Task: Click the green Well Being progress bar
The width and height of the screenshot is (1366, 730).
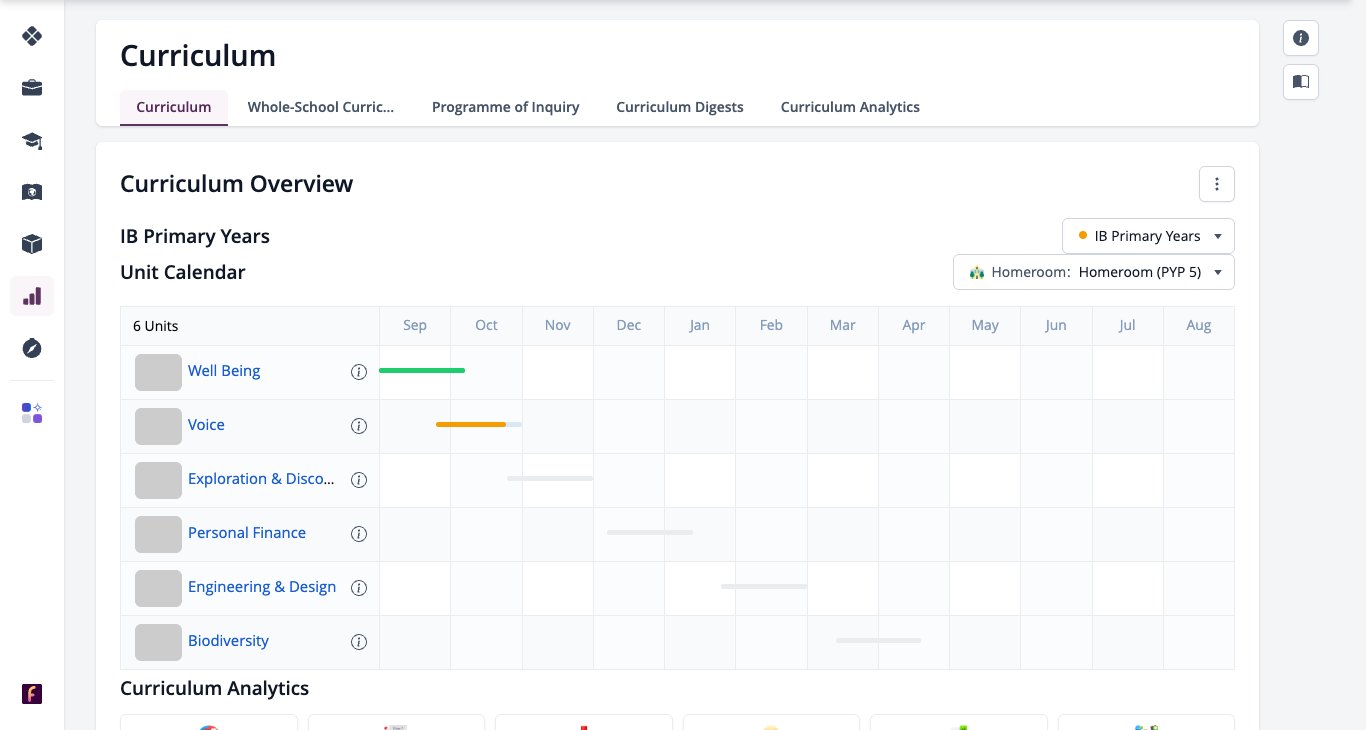Action: pyautogui.click(x=422, y=371)
